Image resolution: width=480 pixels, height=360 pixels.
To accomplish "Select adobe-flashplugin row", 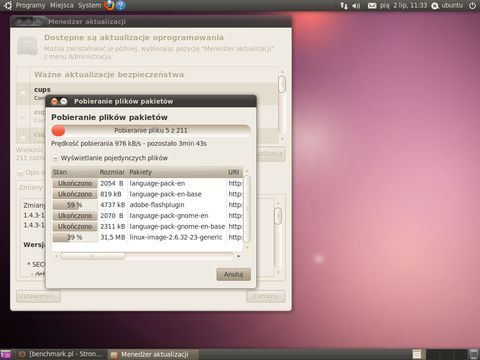I will [147, 205].
